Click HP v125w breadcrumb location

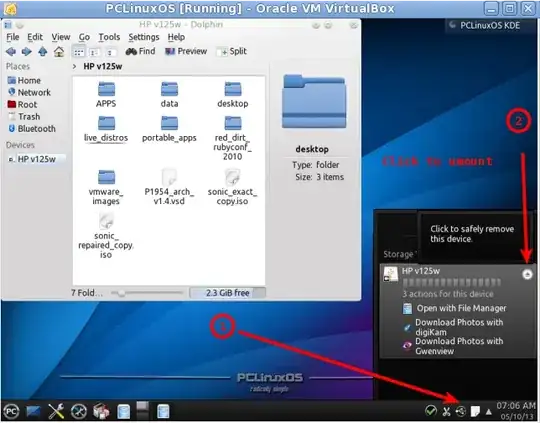click(x=103, y=66)
